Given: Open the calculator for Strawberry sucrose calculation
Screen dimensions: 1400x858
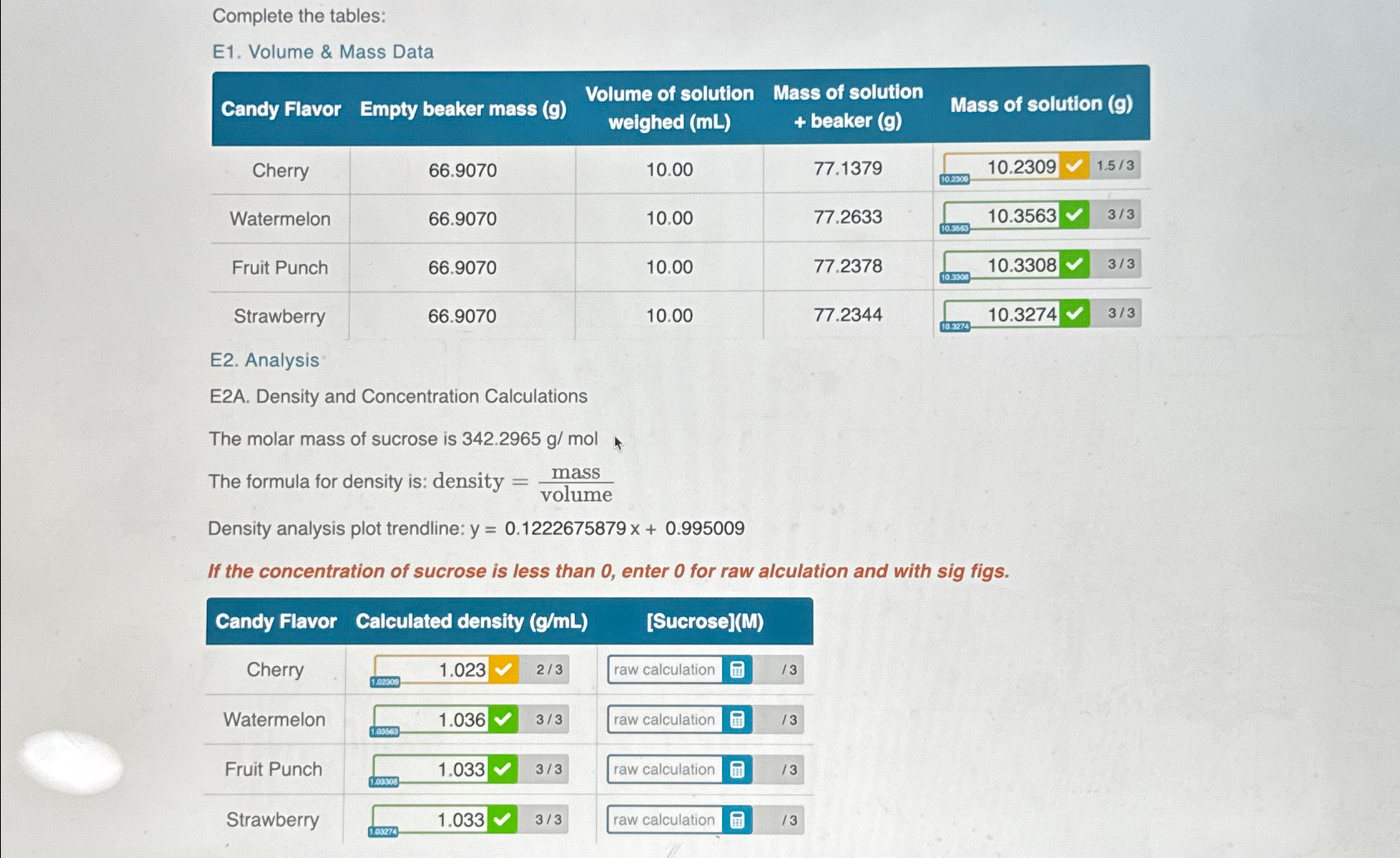Looking at the screenshot, I should click(736, 820).
